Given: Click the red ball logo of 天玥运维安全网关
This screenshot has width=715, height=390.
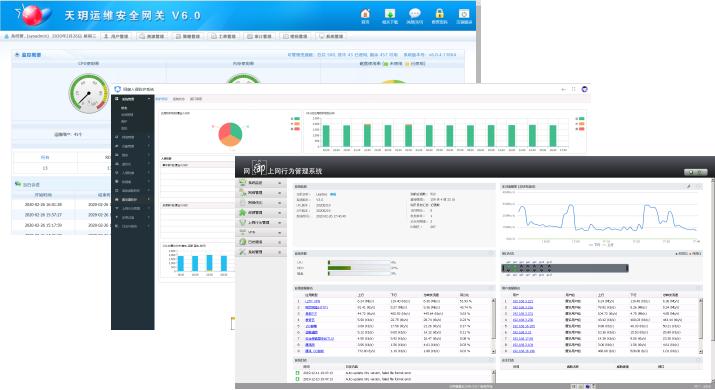Looking at the screenshot, I should click(32, 15).
